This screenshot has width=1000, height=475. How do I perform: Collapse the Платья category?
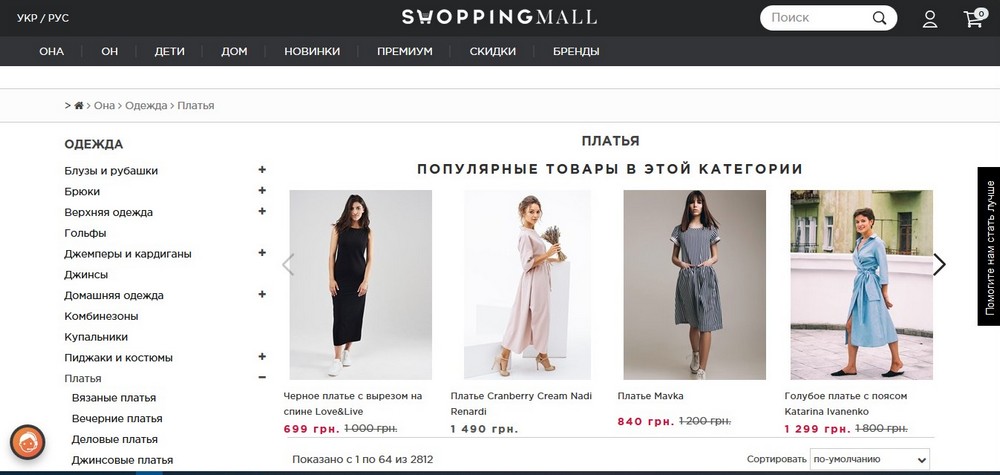tap(262, 378)
